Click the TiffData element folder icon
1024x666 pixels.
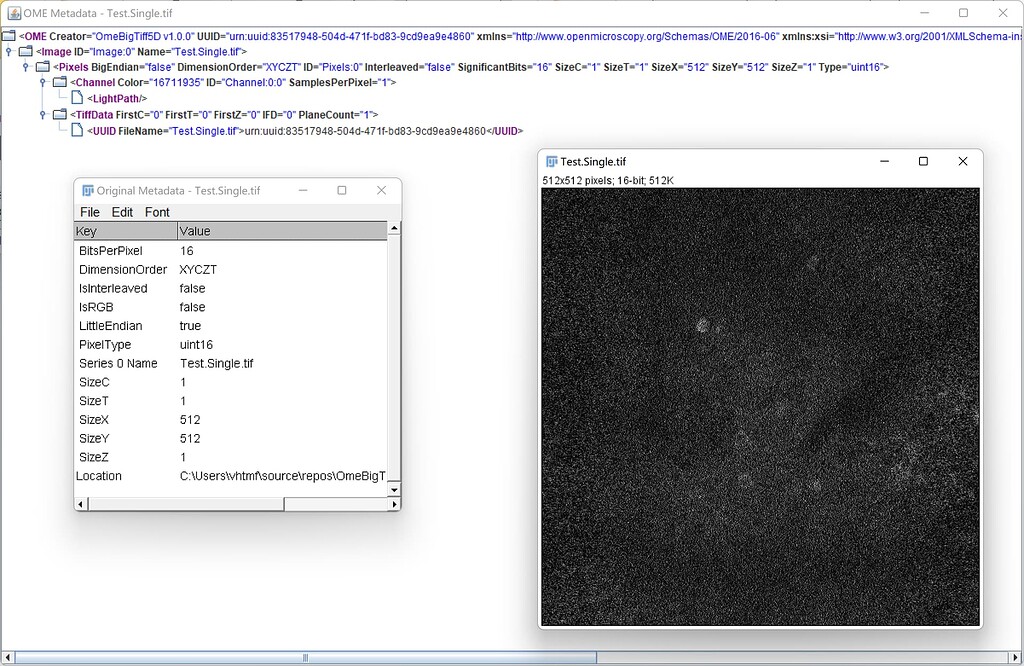(x=60, y=115)
